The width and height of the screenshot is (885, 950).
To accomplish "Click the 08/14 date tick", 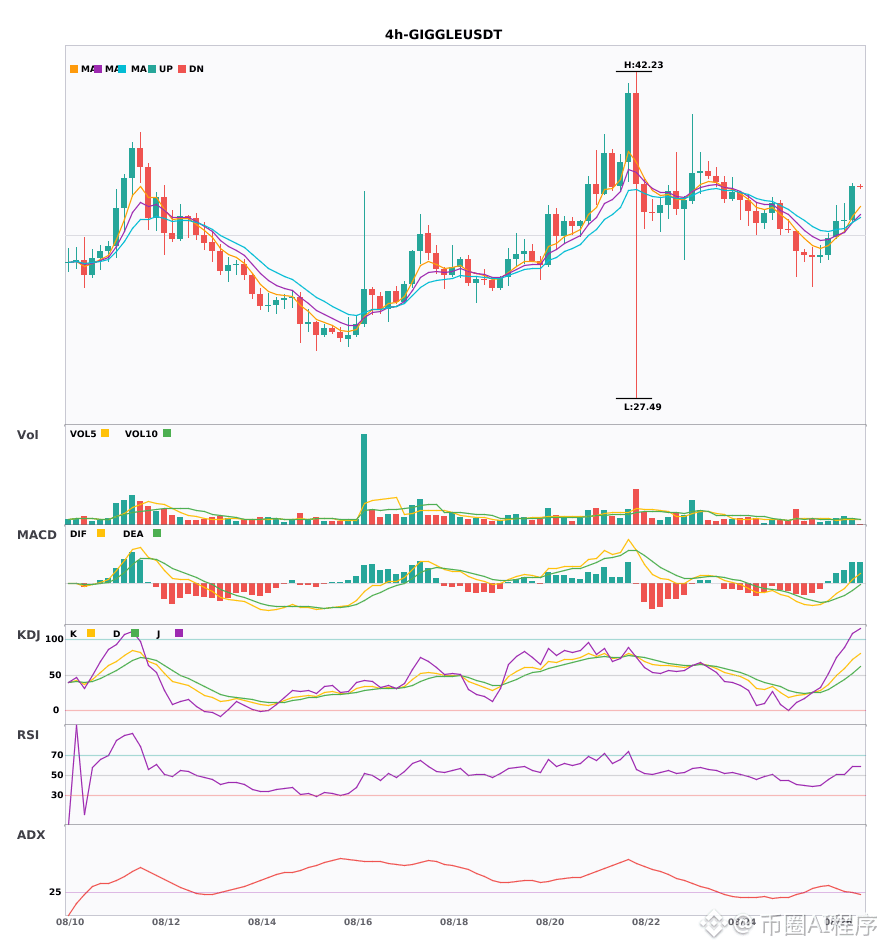I will [262, 922].
